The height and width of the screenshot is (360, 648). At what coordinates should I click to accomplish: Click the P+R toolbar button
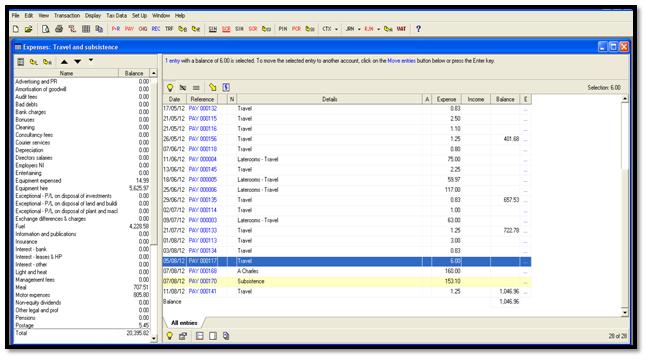click(x=116, y=29)
